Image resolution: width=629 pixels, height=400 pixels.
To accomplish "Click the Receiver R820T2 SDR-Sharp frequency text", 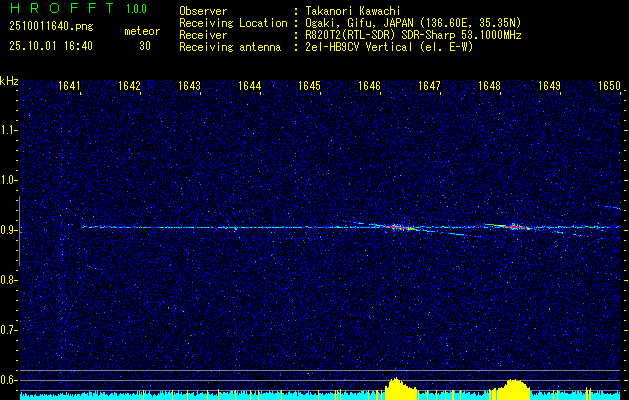I will point(413,35).
